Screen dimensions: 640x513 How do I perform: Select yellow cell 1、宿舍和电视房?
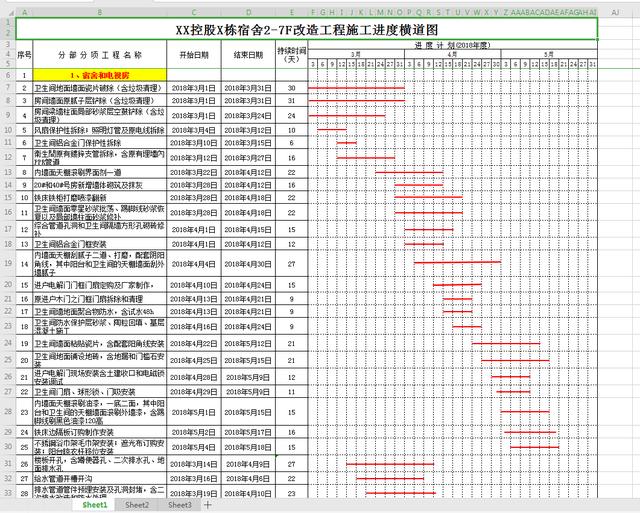[100, 75]
